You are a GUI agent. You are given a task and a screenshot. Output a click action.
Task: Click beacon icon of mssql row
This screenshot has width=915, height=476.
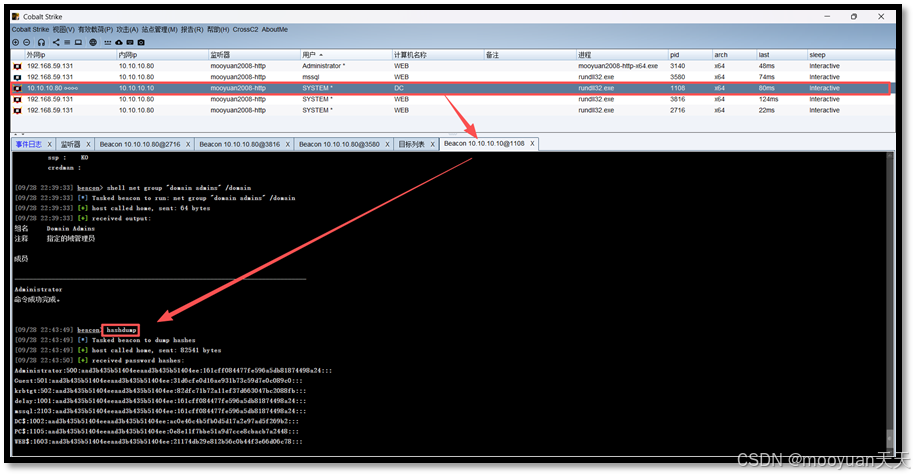coord(18,78)
